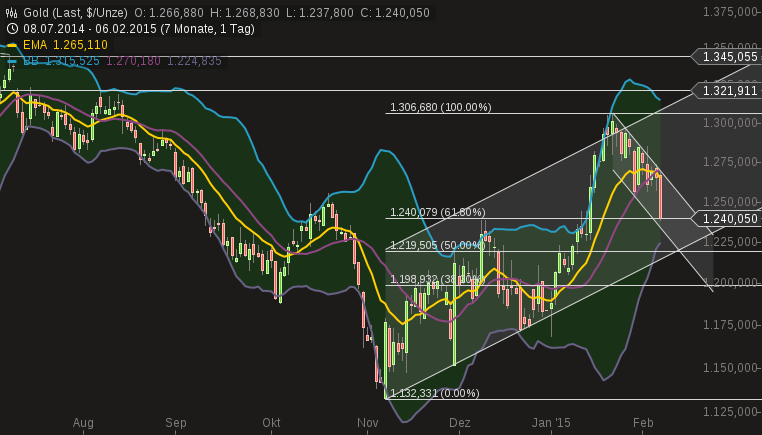Click the 'Feb' time axis label

(x=643, y=423)
